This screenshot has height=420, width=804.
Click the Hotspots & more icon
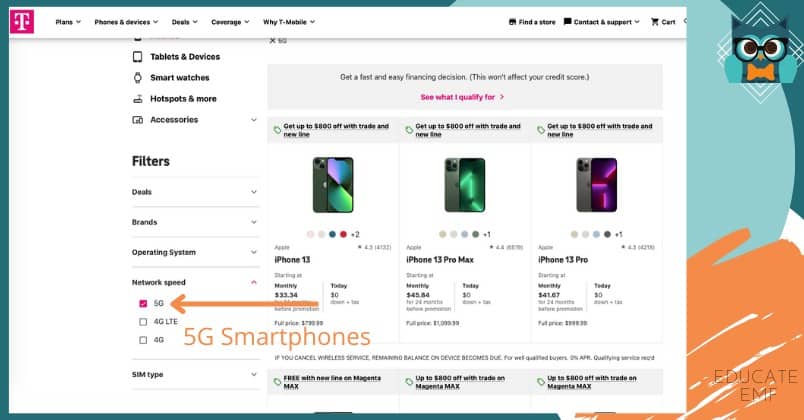pyautogui.click(x=137, y=99)
